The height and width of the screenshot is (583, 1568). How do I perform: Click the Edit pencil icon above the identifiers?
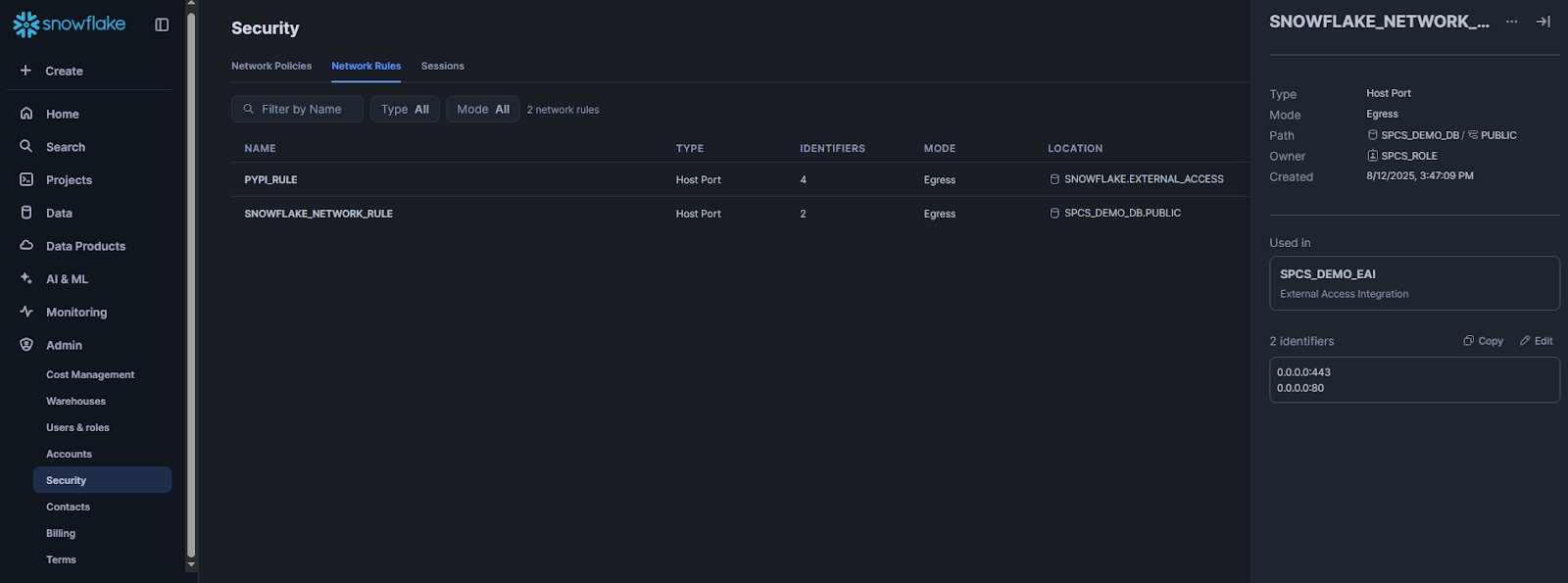pos(1525,341)
